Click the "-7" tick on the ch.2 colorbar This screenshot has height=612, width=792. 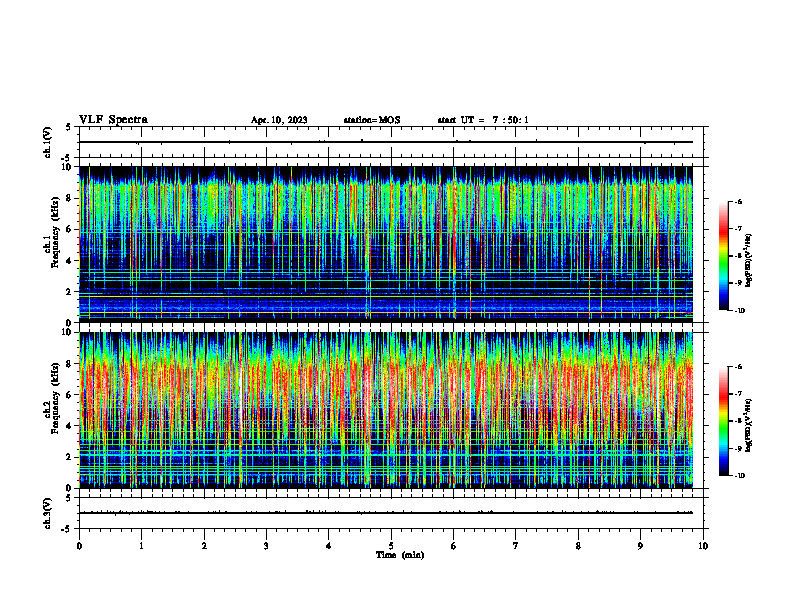click(738, 394)
